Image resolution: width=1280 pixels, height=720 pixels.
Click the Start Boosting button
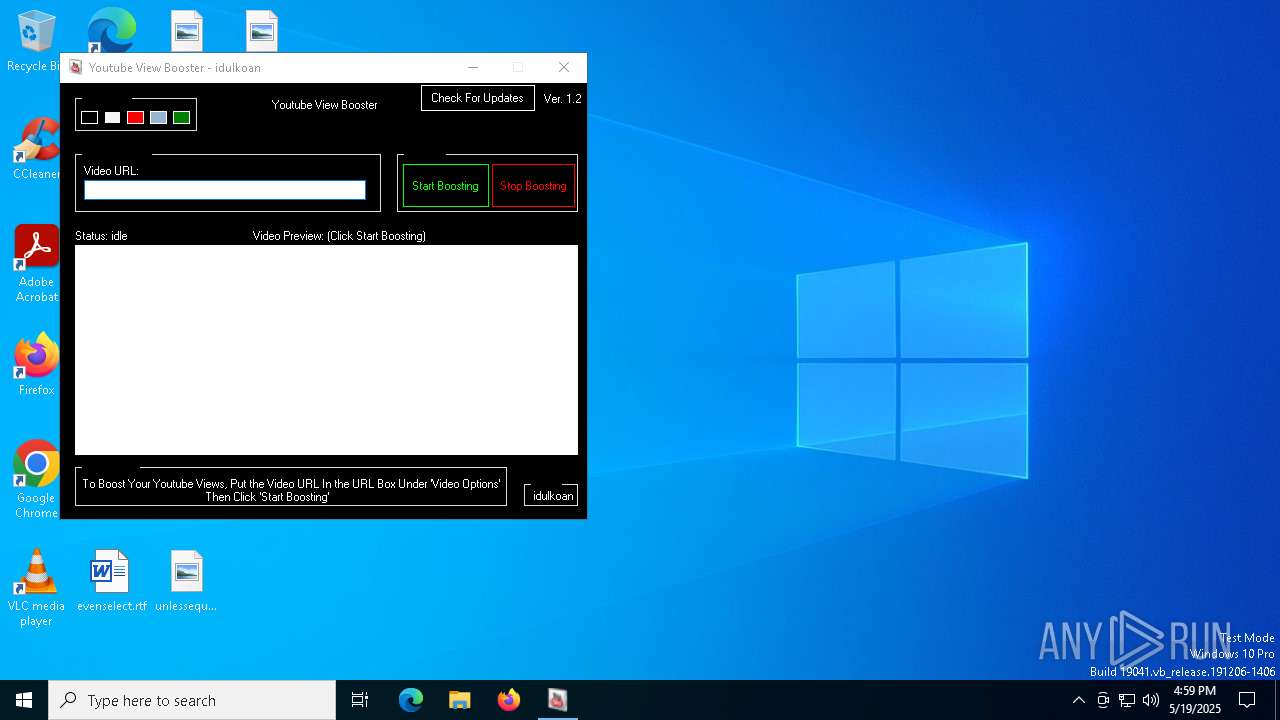(x=445, y=186)
